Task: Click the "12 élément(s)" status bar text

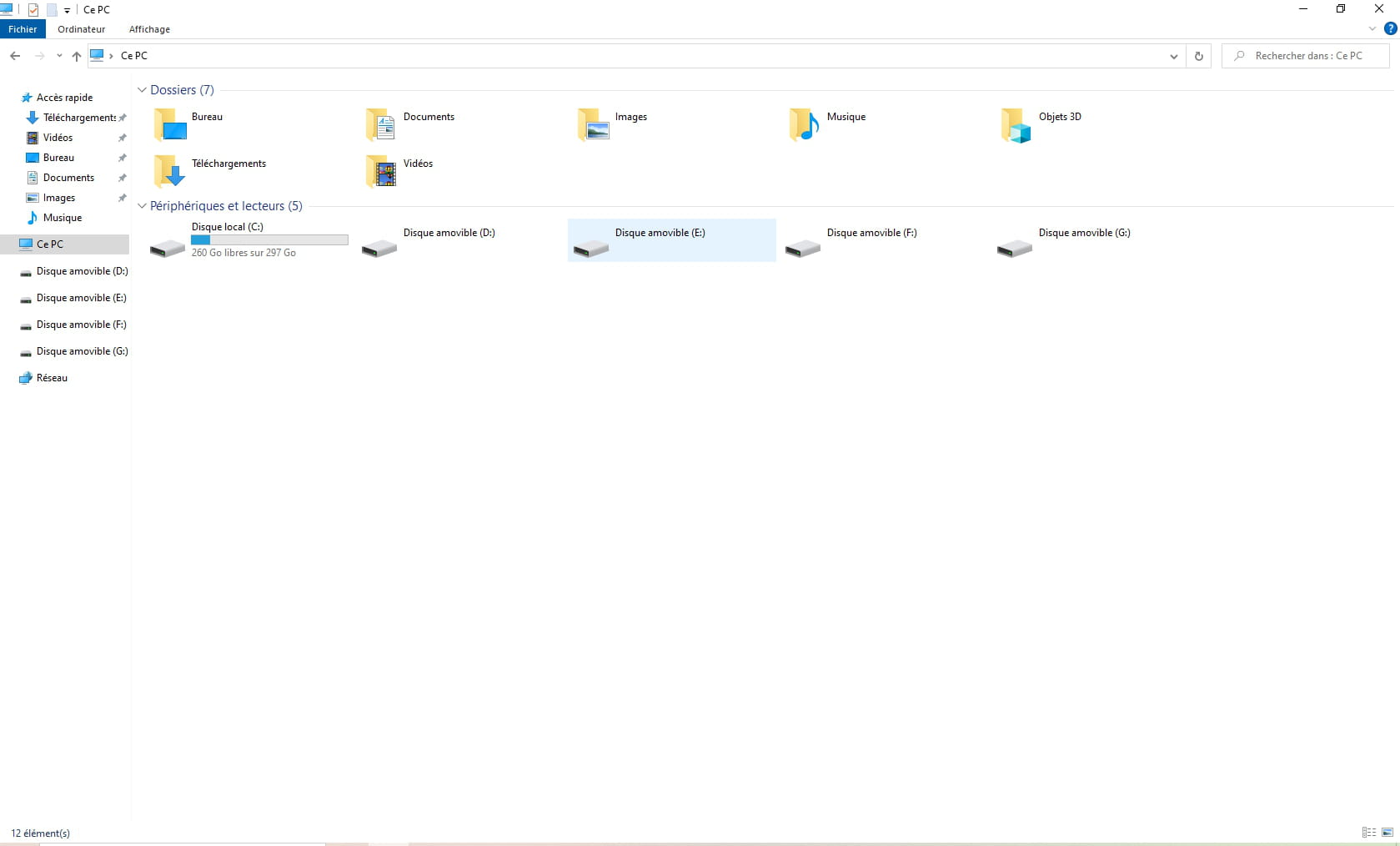Action: pyautogui.click(x=40, y=833)
